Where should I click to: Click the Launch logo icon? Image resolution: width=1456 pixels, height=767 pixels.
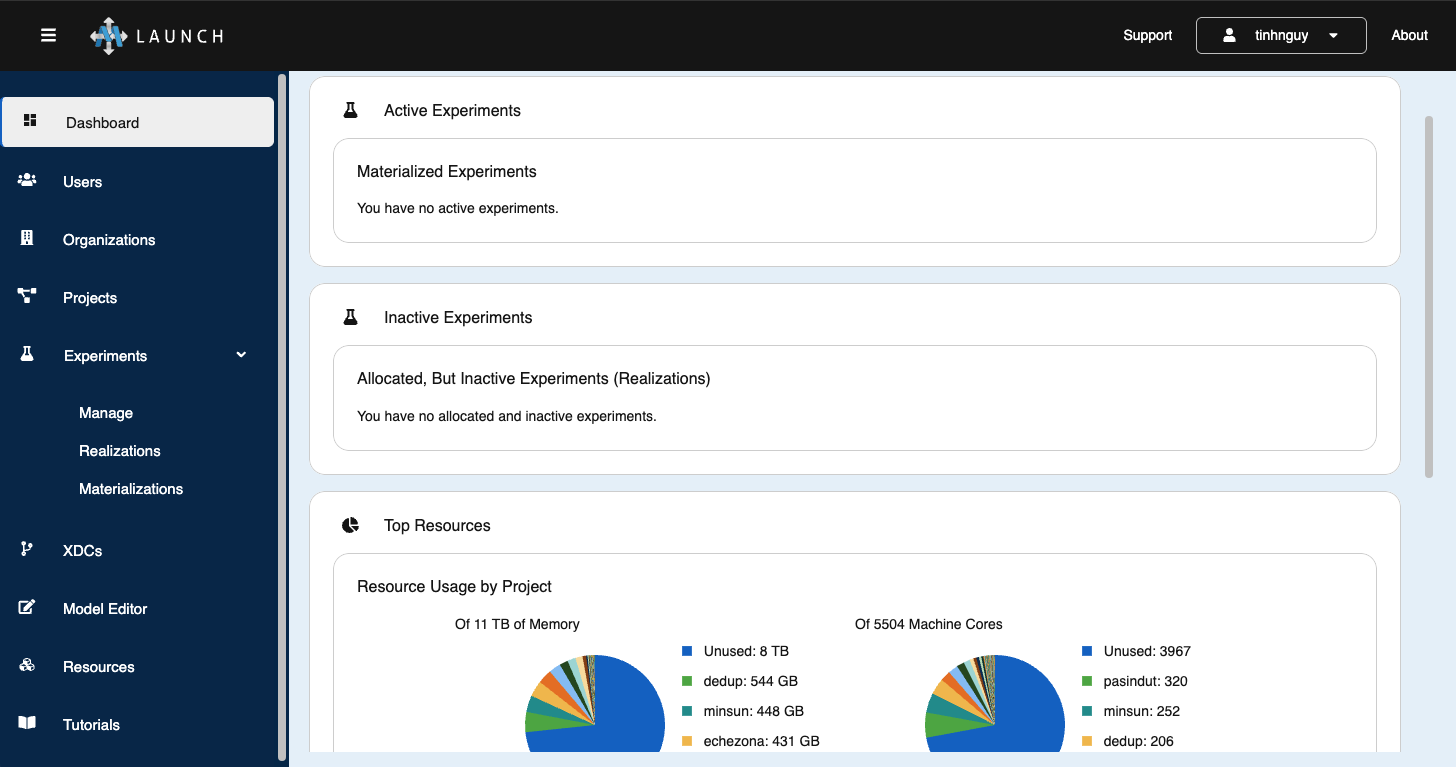click(x=109, y=36)
